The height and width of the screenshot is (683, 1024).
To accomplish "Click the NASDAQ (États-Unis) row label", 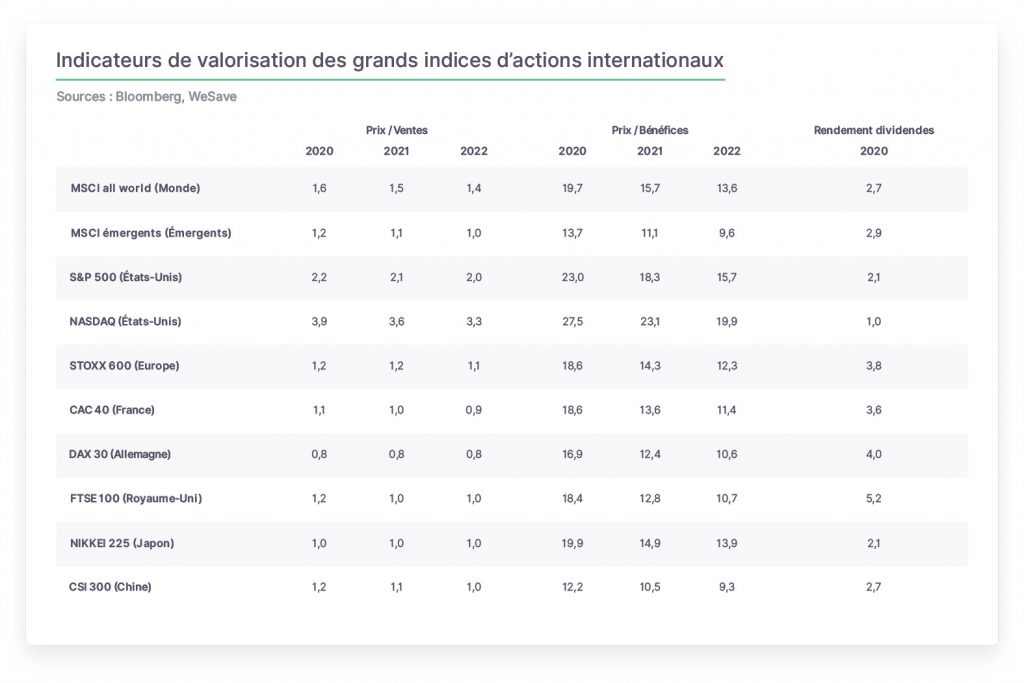I will pos(125,321).
